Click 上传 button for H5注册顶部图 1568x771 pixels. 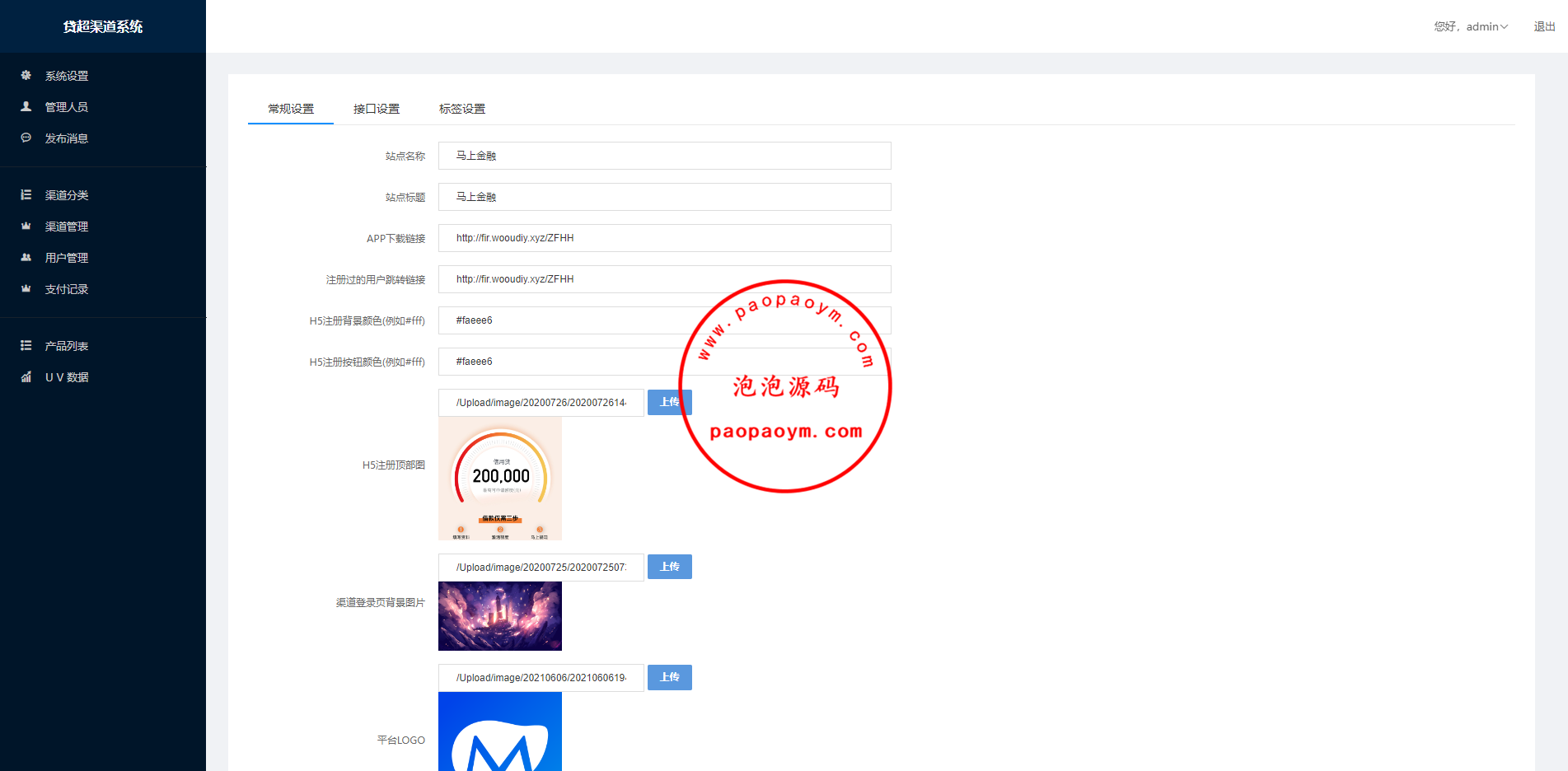[669, 402]
